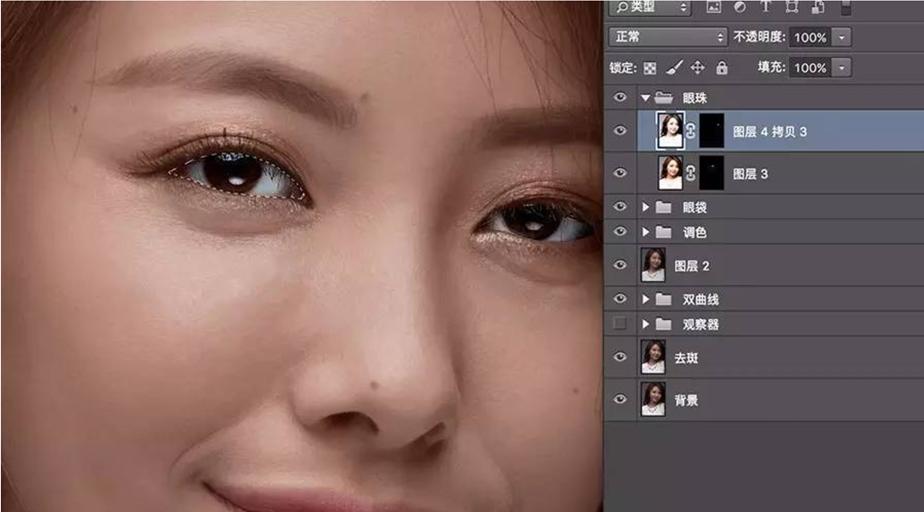This screenshot has height=512, width=924.
Task: Hide the 双曲线 group
Action: (x=620, y=299)
